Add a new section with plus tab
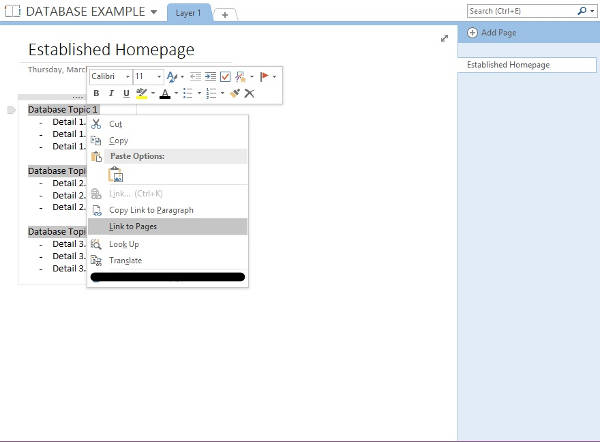This screenshot has height=442, width=600. tap(224, 14)
